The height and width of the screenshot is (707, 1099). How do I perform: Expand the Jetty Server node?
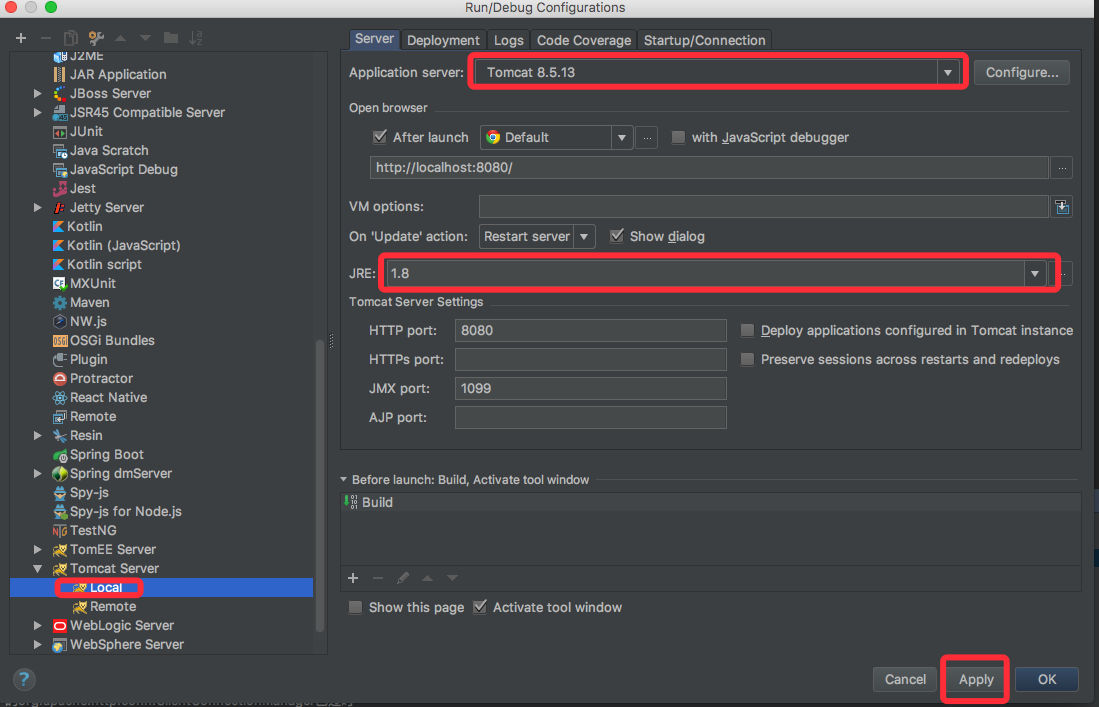(38, 207)
